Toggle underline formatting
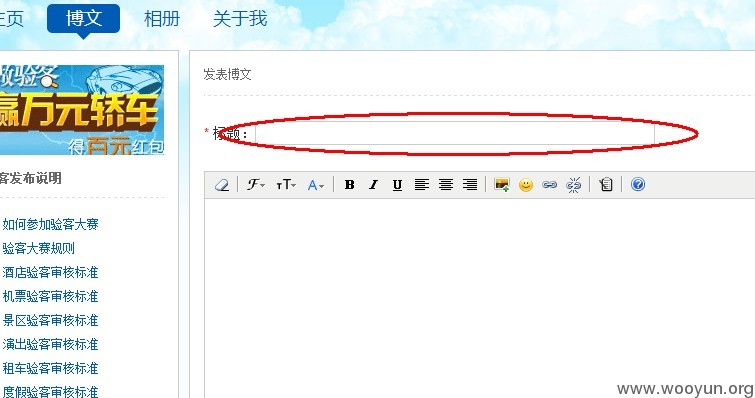The image size is (755, 398). click(397, 185)
